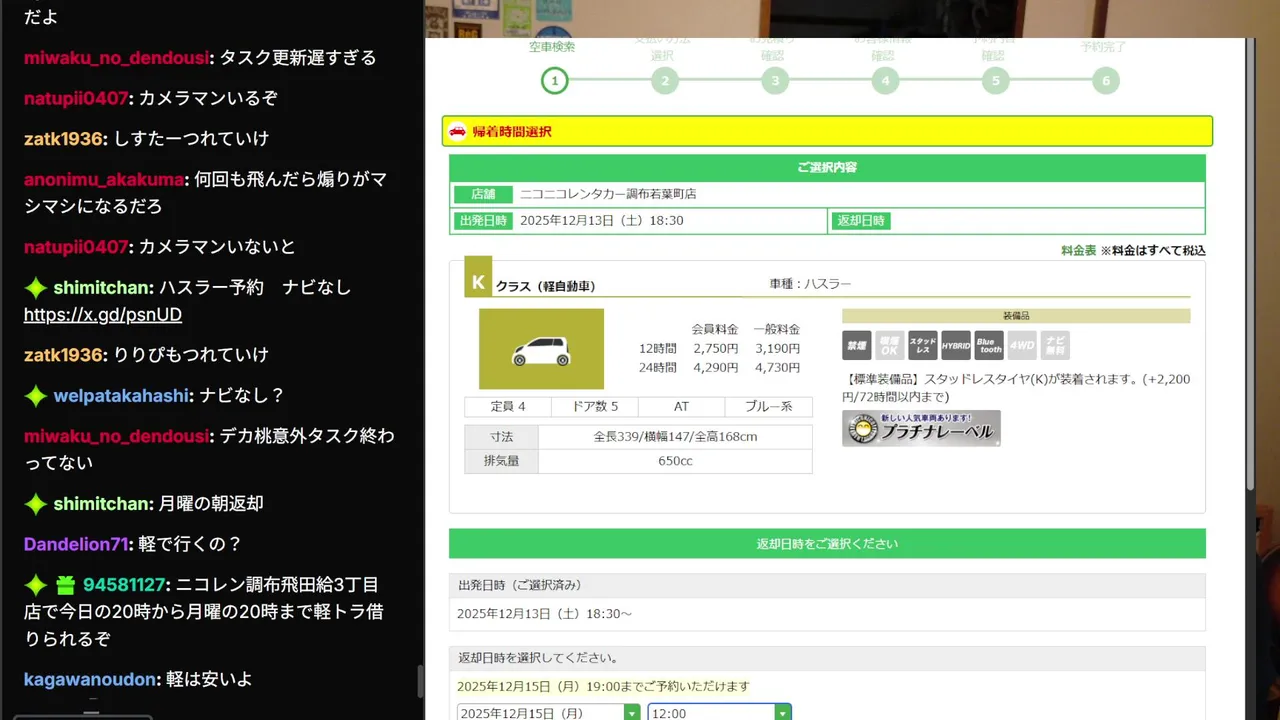Click the Bluetooth equipment icon

[989, 346]
